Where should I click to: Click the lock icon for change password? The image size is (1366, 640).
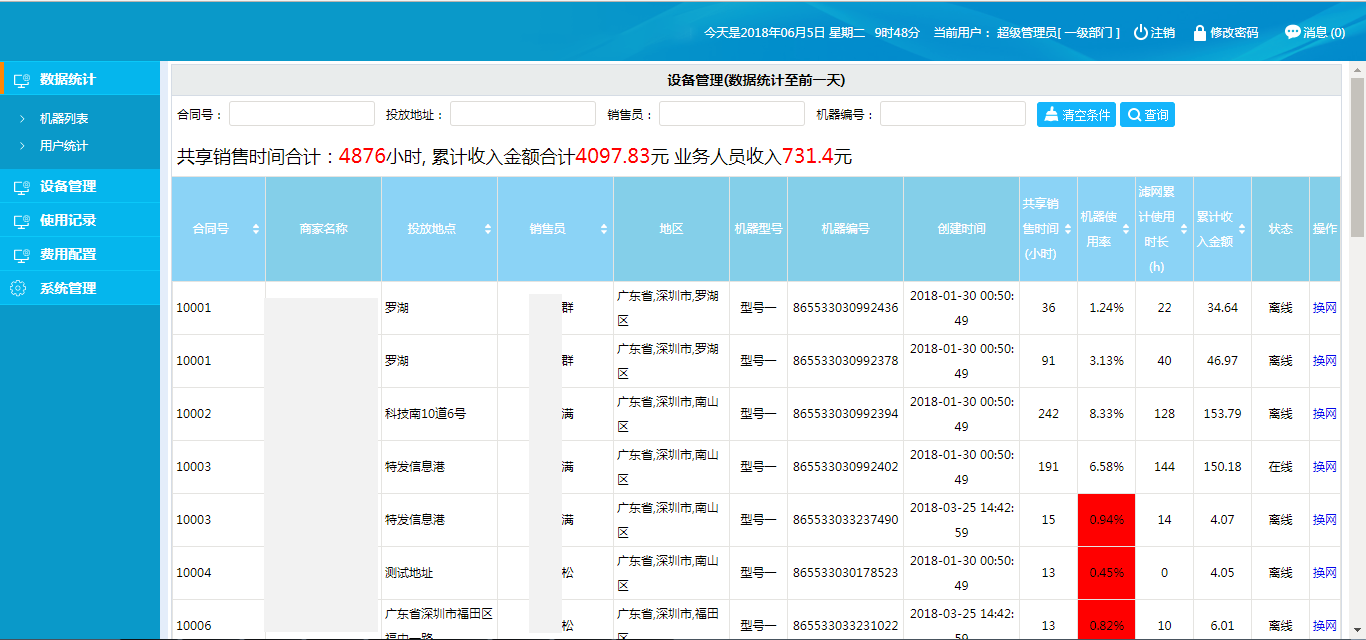point(1200,32)
